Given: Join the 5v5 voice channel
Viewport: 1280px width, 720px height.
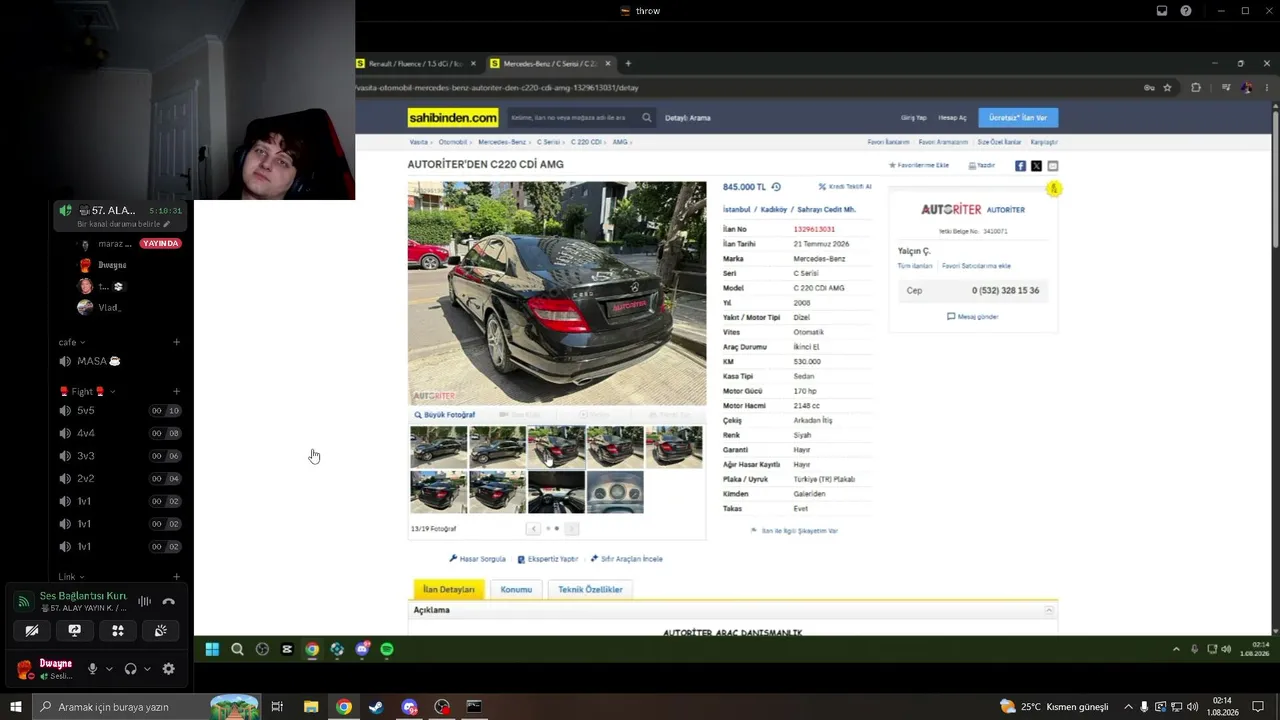Looking at the screenshot, I should coord(120,411).
